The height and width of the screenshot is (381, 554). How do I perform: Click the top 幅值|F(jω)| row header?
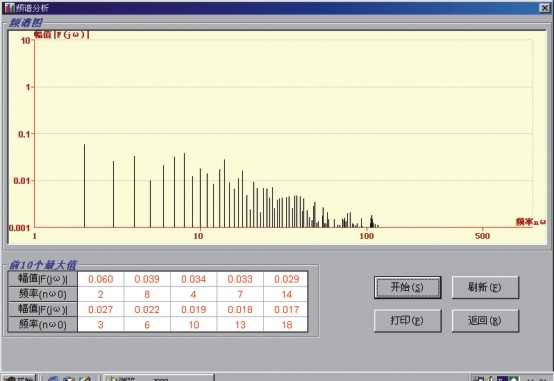42,279
